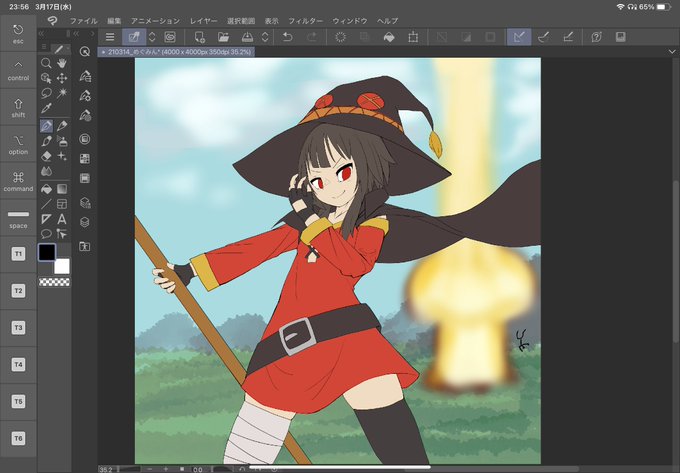This screenshot has height=473, width=680.
Task: Select the Ruler triangle tool
Action: click(x=46, y=219)
